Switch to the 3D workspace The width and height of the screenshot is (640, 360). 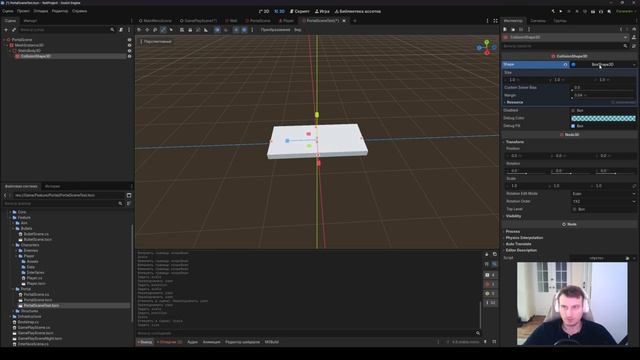pyautogui.click(x=280, y=11)
